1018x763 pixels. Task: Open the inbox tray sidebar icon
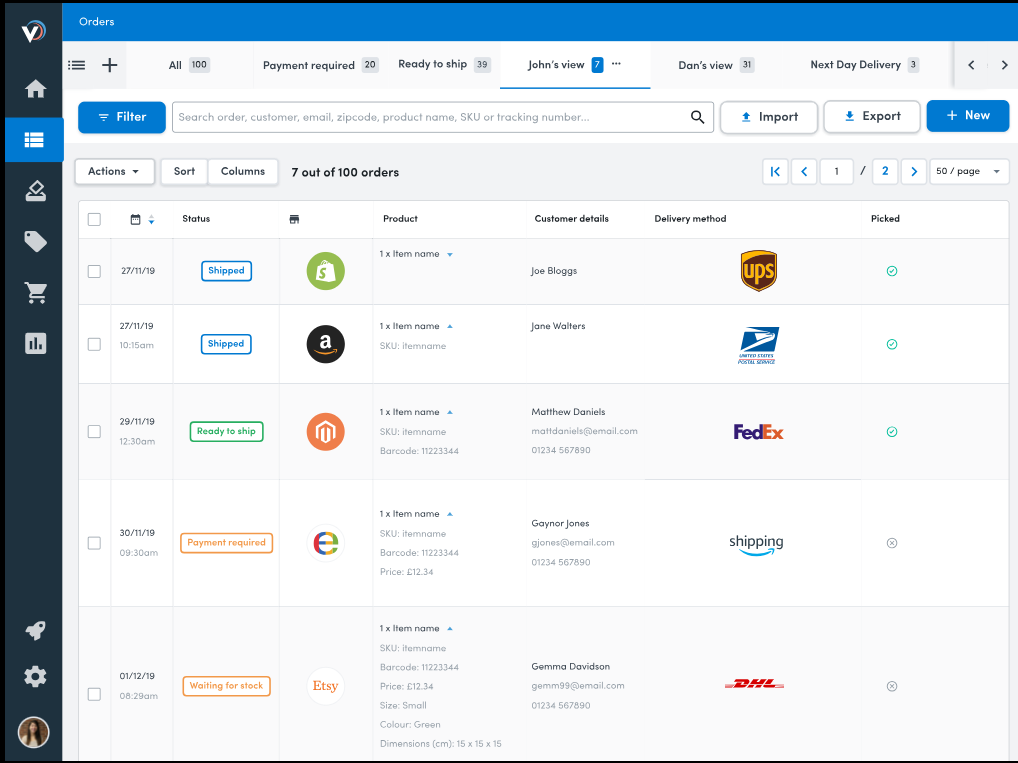tap(36, 190)
